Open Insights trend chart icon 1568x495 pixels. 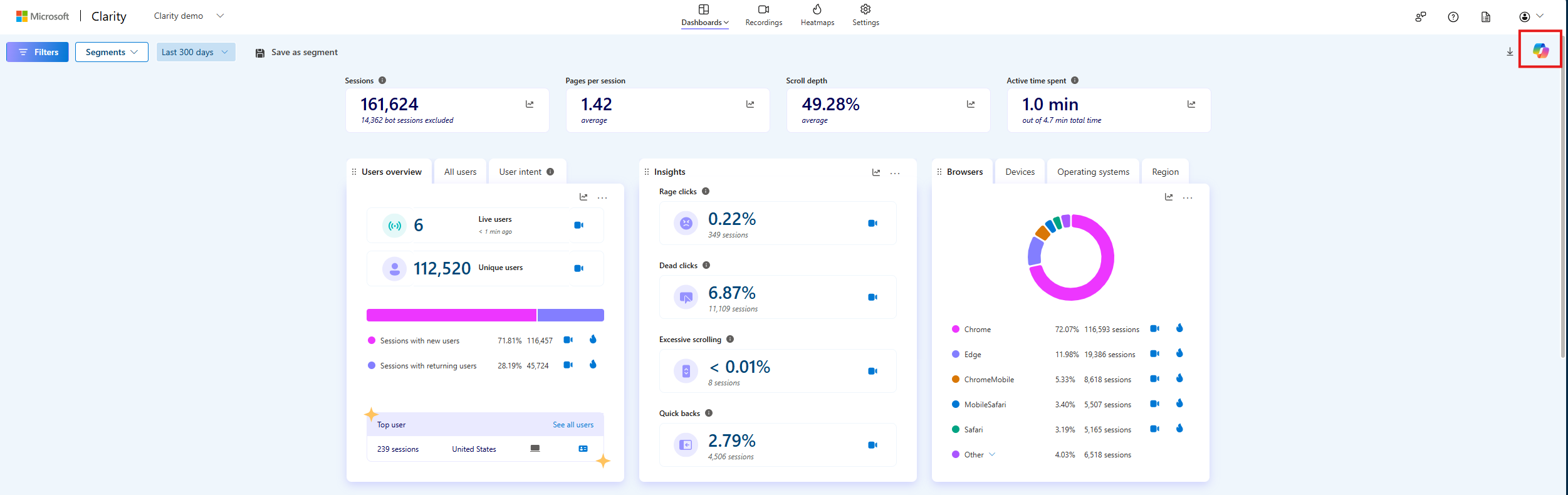click(876, 172)
